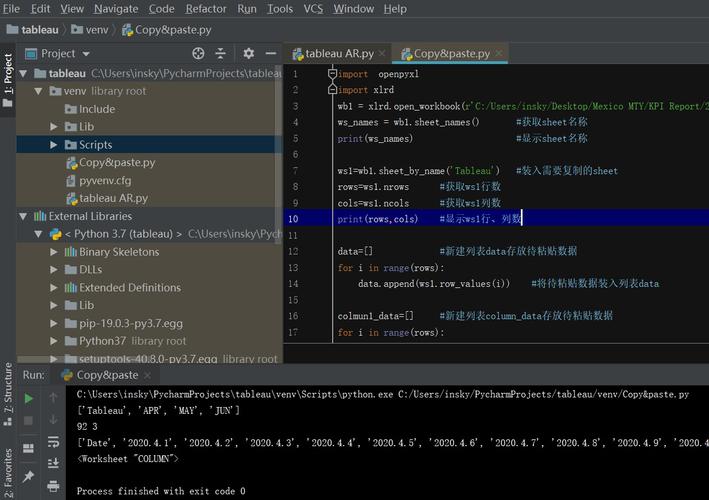Hide the Project panel with minus icon
This screenshot has height=500, width=709.
pos(271,53)
